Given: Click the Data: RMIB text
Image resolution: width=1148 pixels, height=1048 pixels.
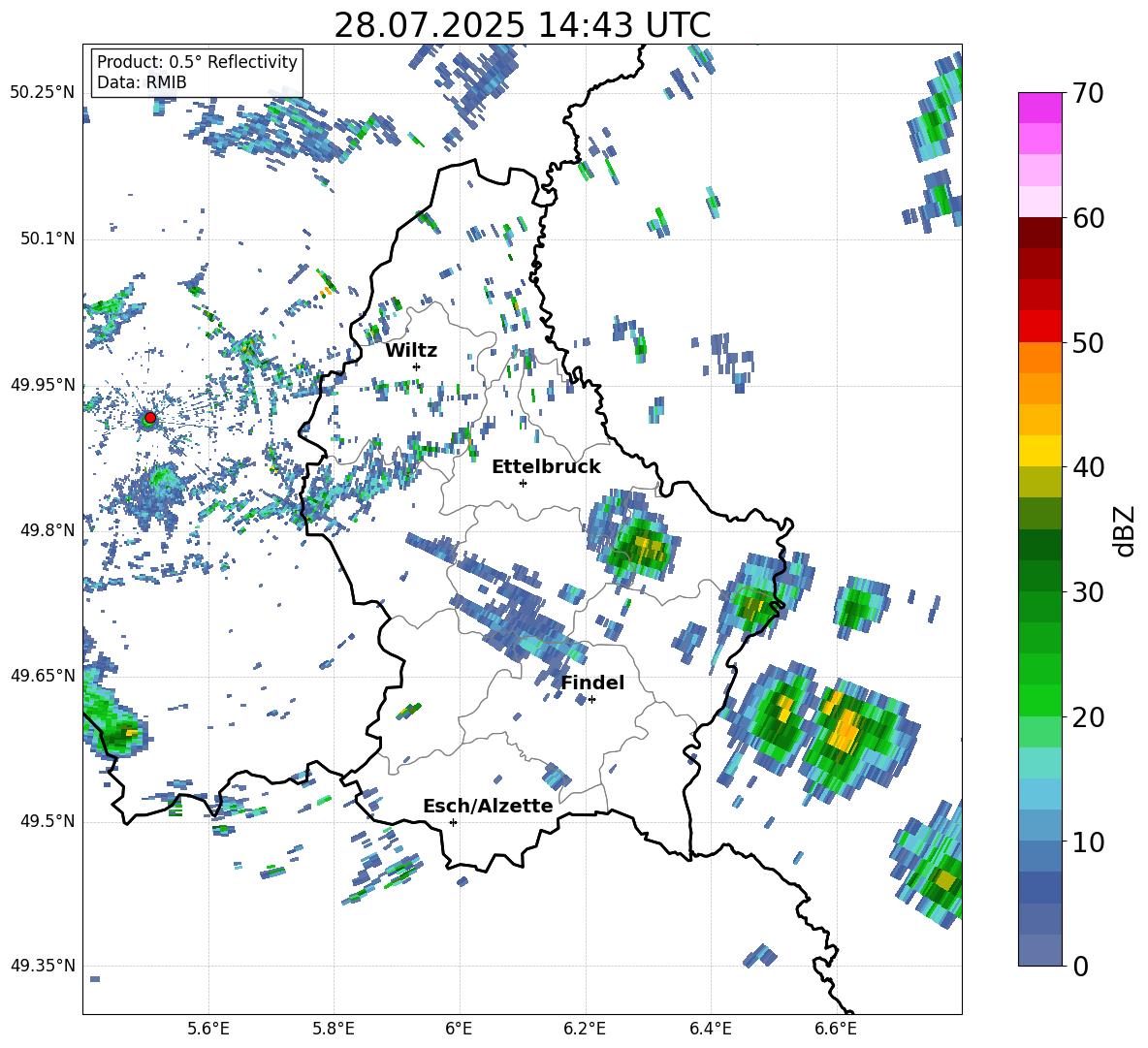Looking at the screenshot, I should 142,82.
